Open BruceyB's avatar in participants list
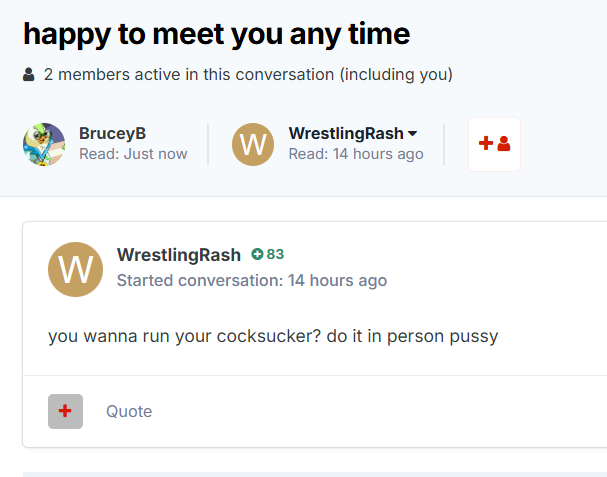Image resolution: width=607 pixels, height=477 pixels. (x=44, y=144)
